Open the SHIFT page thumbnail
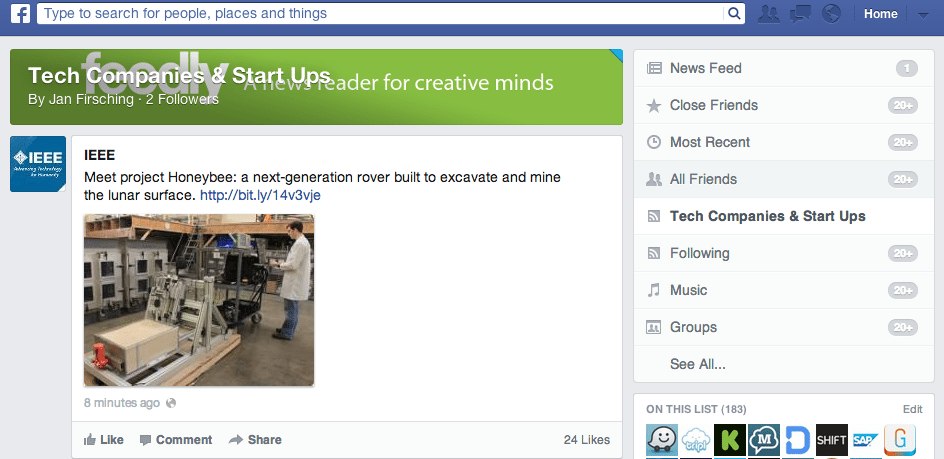Screen dimensions: 944x459 (x=832, y=440)
